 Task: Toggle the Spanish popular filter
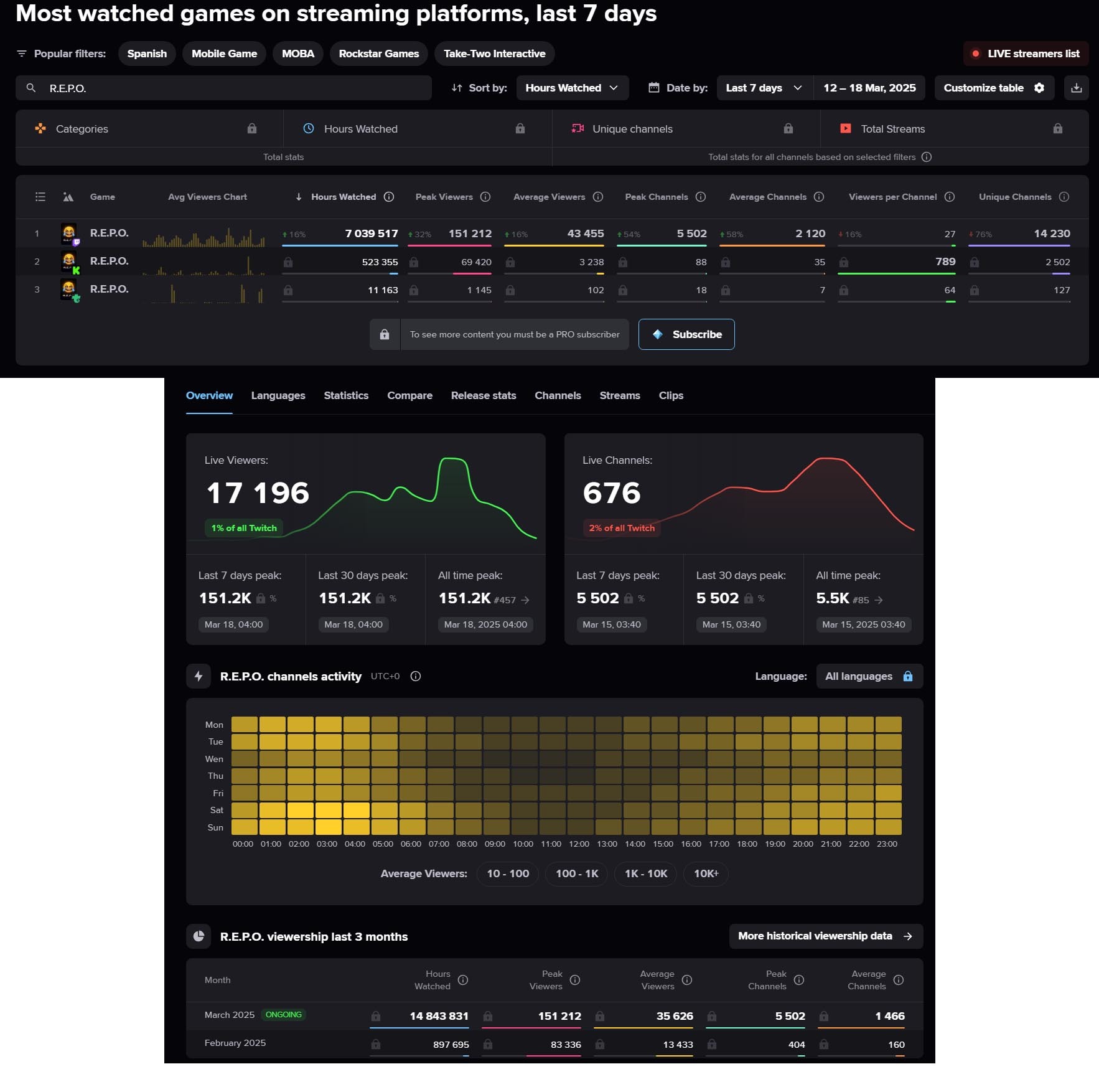click(147, 54)
